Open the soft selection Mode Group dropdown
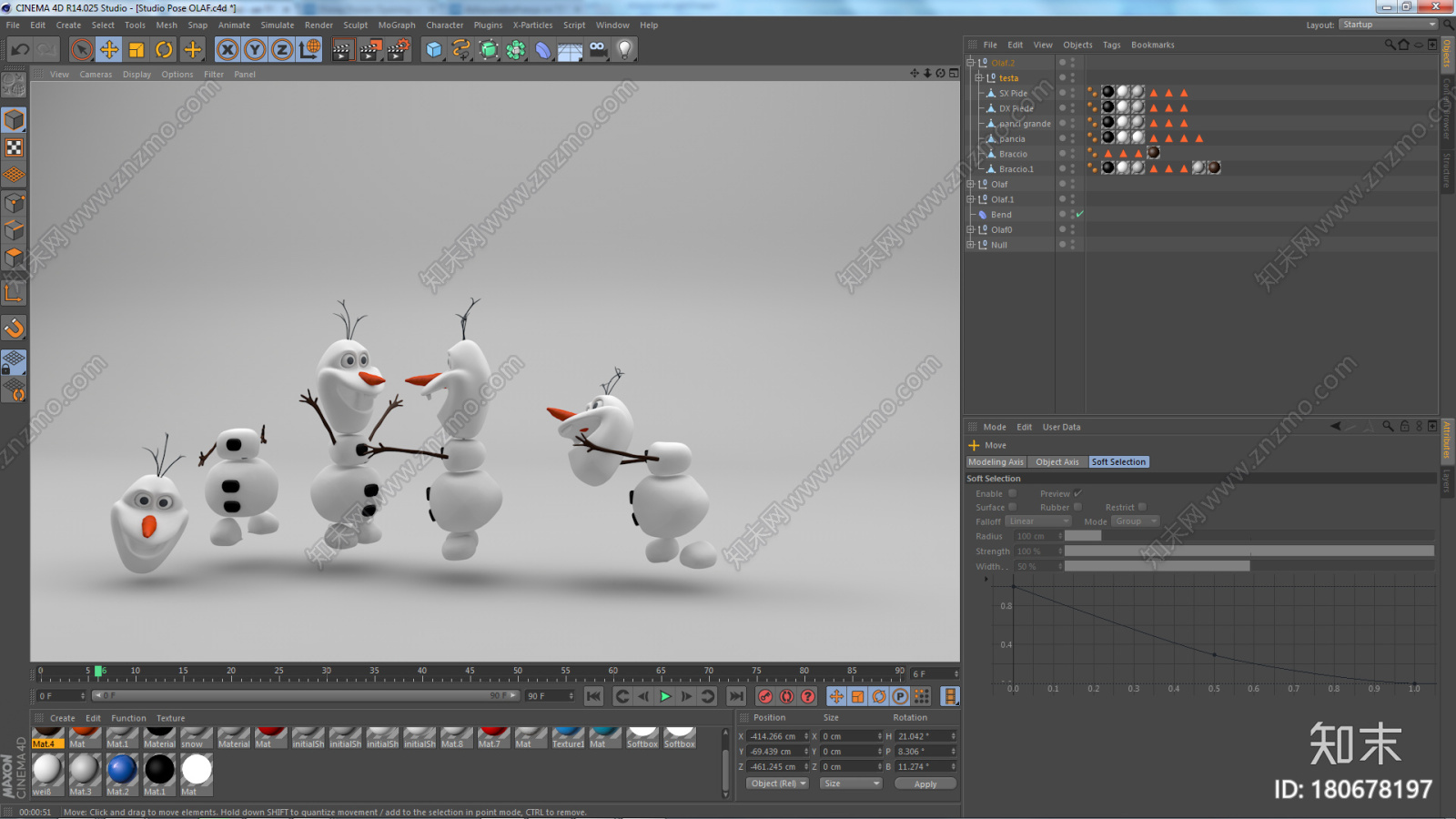 click(1136, 521)
